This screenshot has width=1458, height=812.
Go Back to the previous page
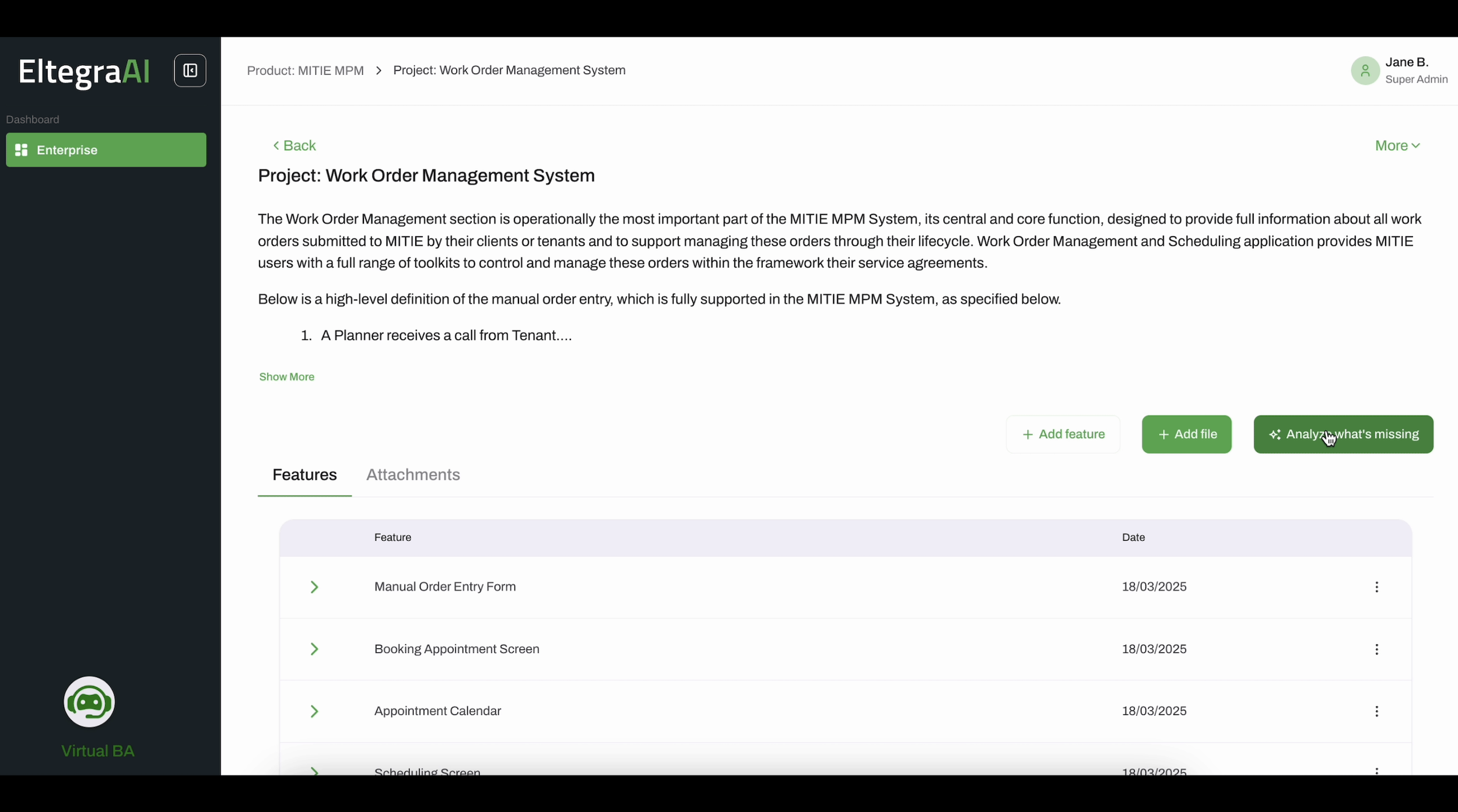295,146
